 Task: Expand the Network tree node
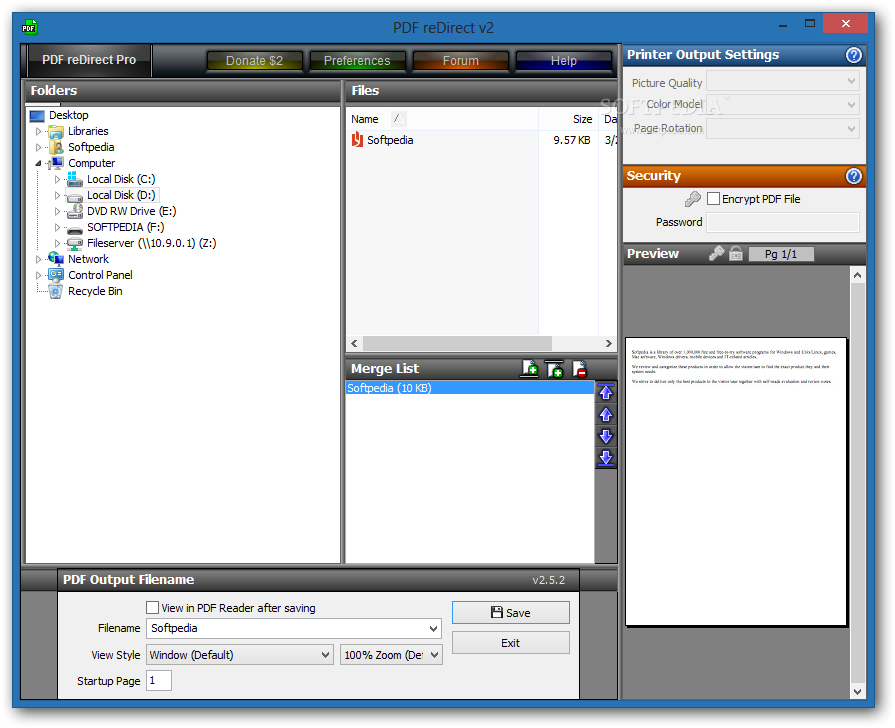(x=38, y=259)
